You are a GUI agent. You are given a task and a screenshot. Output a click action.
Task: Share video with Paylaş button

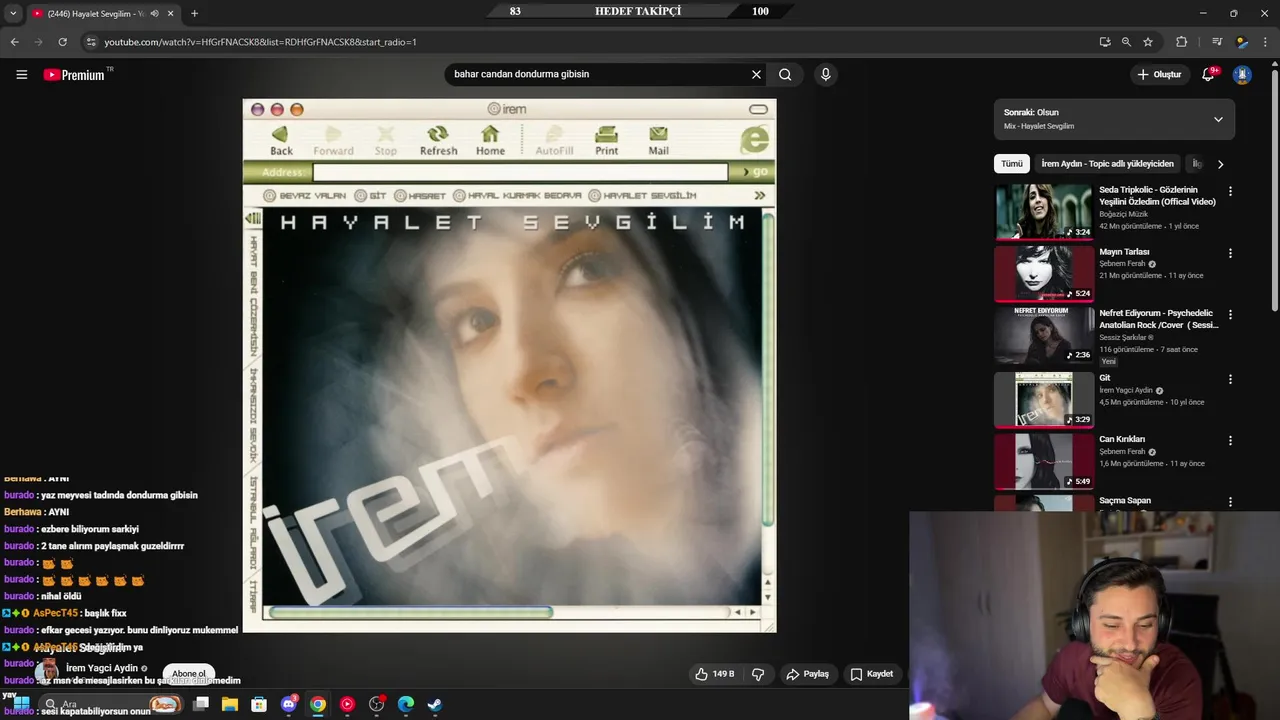(808, 674)
